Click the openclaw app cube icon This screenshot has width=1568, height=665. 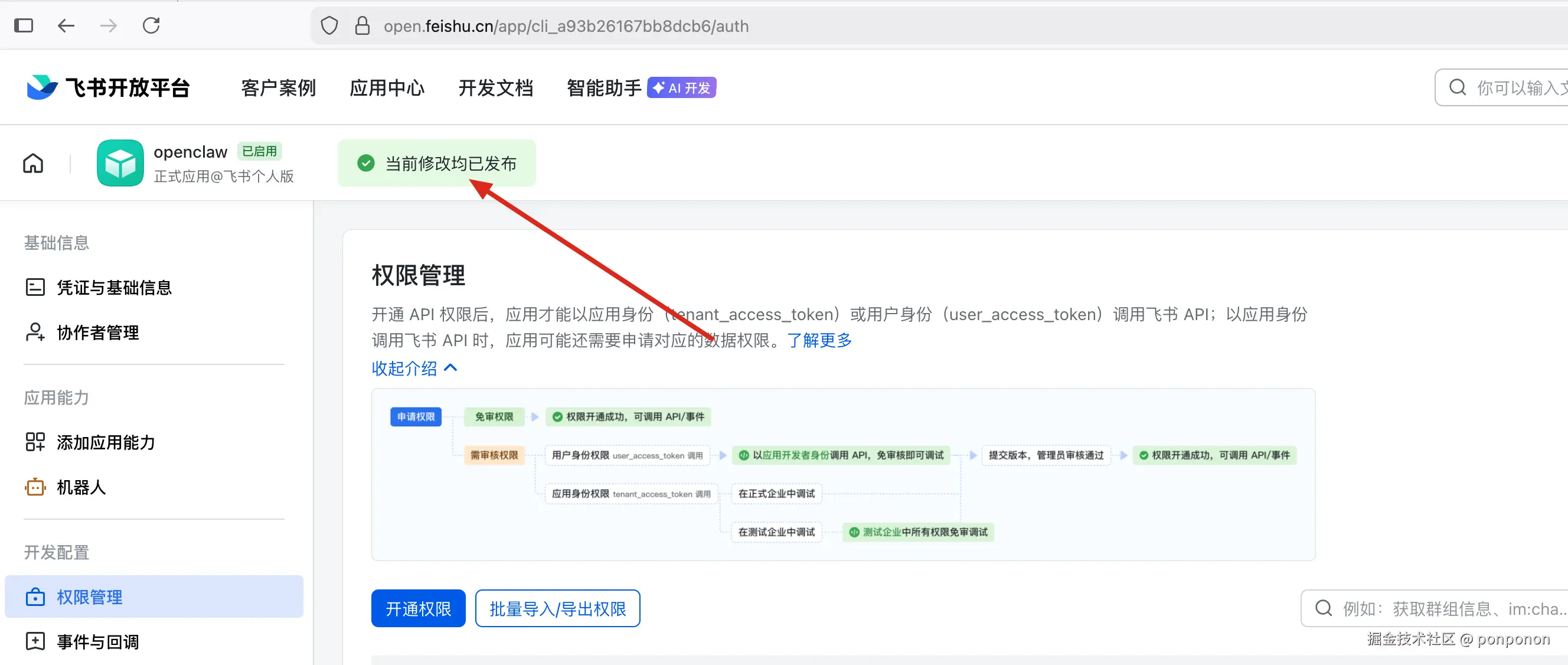click(120, 163)
